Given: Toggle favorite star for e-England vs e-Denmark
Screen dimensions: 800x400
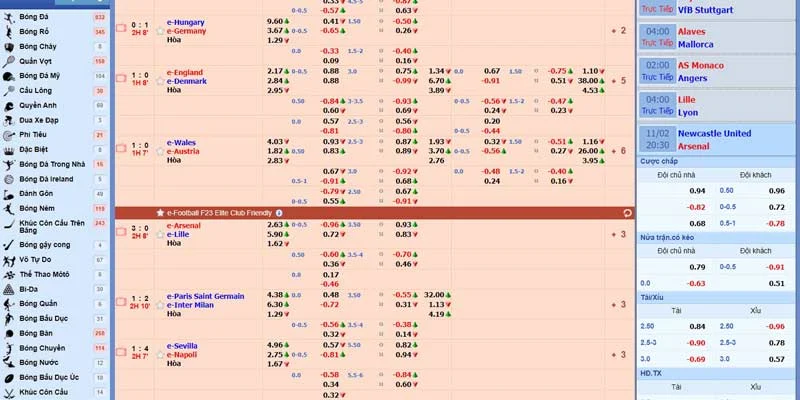Looking at the screenshot, I should (159, 81).
